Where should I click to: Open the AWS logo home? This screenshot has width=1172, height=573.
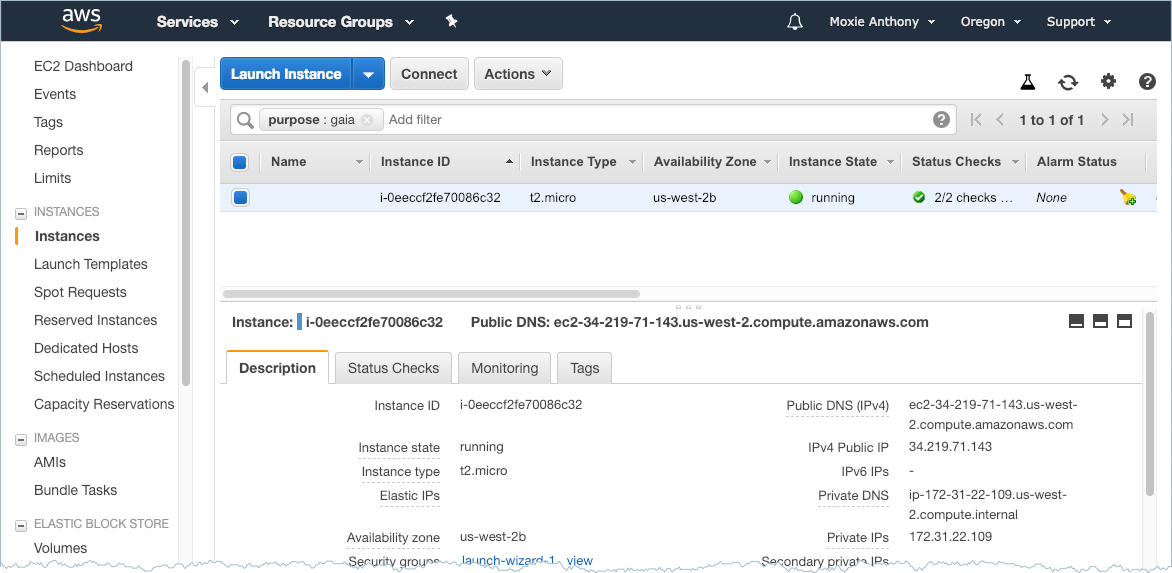coord(80,21)
